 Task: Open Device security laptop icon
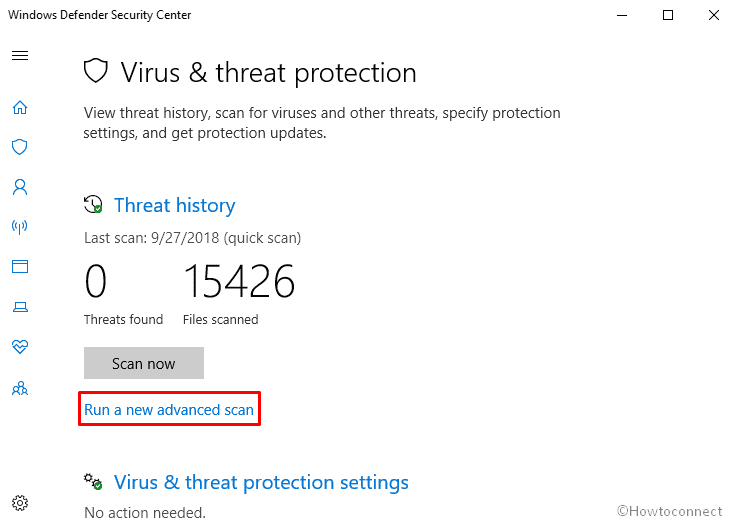tap(20, 307)
